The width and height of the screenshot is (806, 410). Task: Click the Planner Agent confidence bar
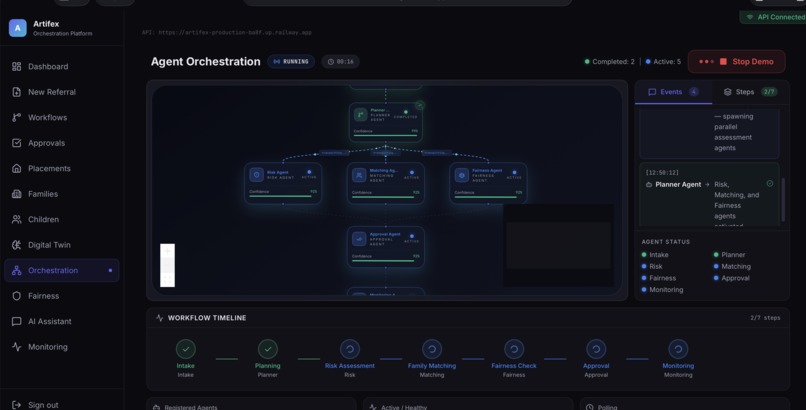point(386,136)
